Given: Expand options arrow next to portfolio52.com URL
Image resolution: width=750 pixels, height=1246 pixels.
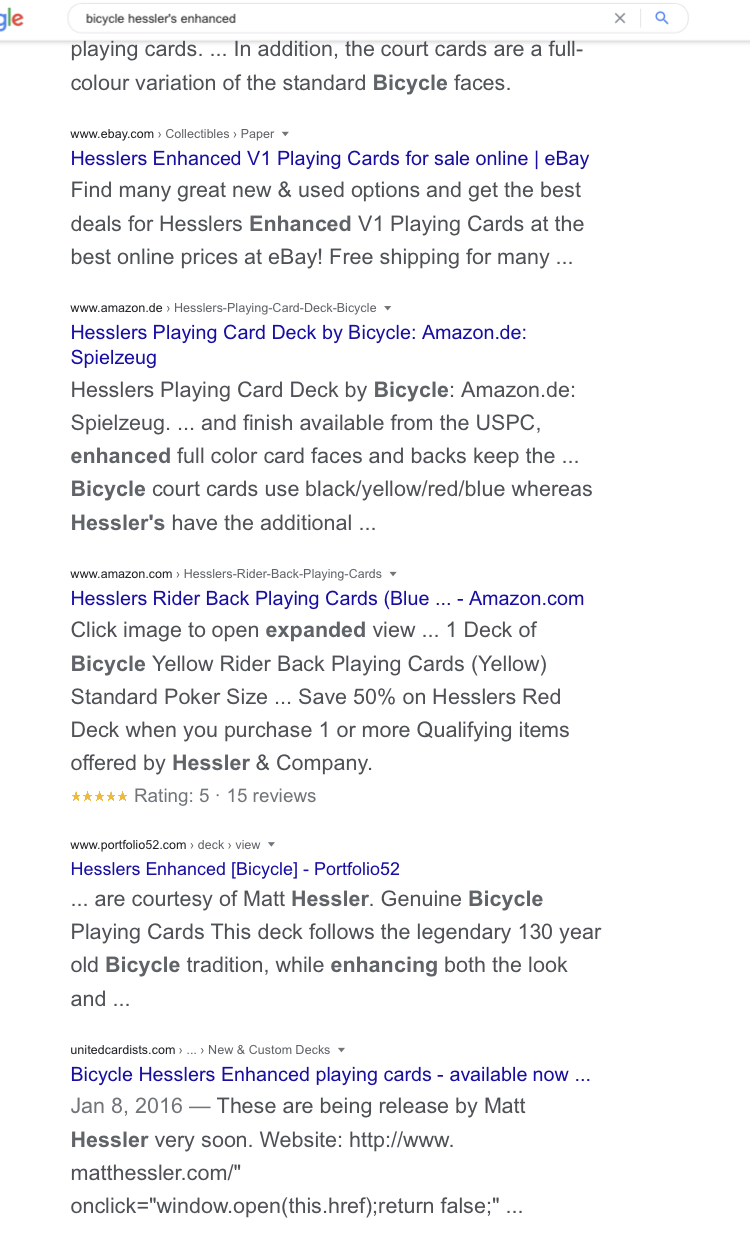Looking at the screenshot, I should [271, 845].
